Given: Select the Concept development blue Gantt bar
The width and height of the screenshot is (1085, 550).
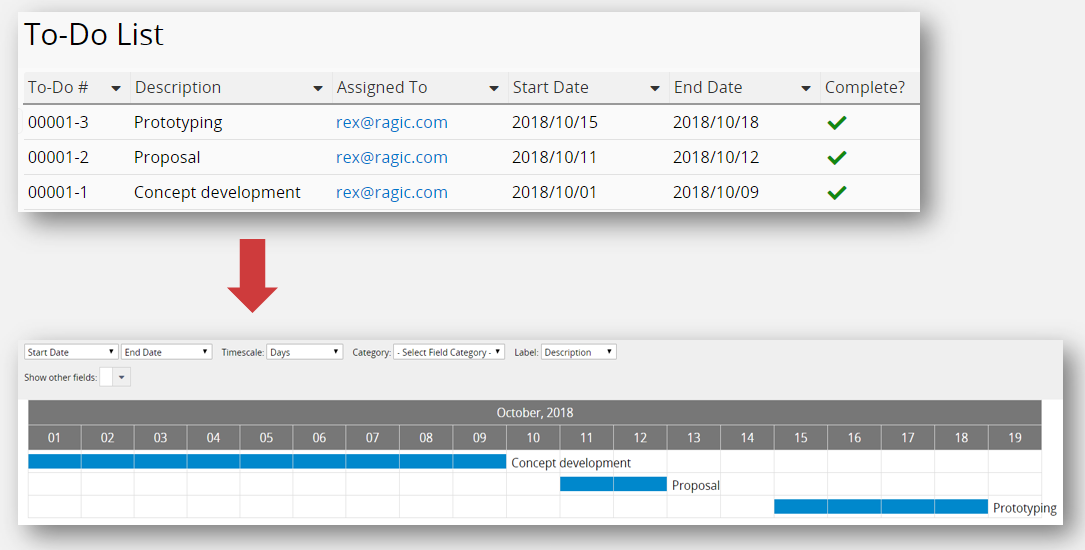Looking at the screenshot, I should [x=266, y=461].
